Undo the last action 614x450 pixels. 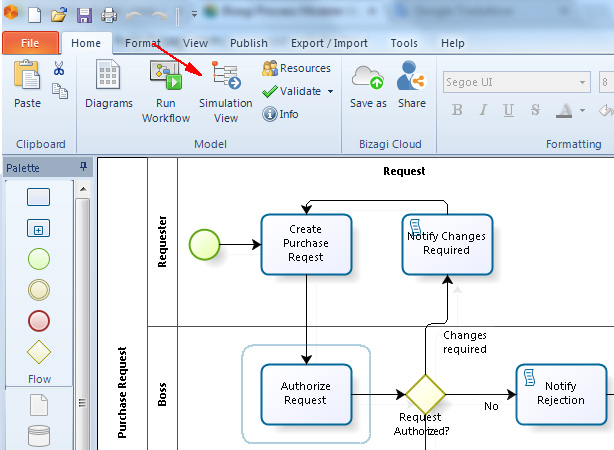(134, 16)
